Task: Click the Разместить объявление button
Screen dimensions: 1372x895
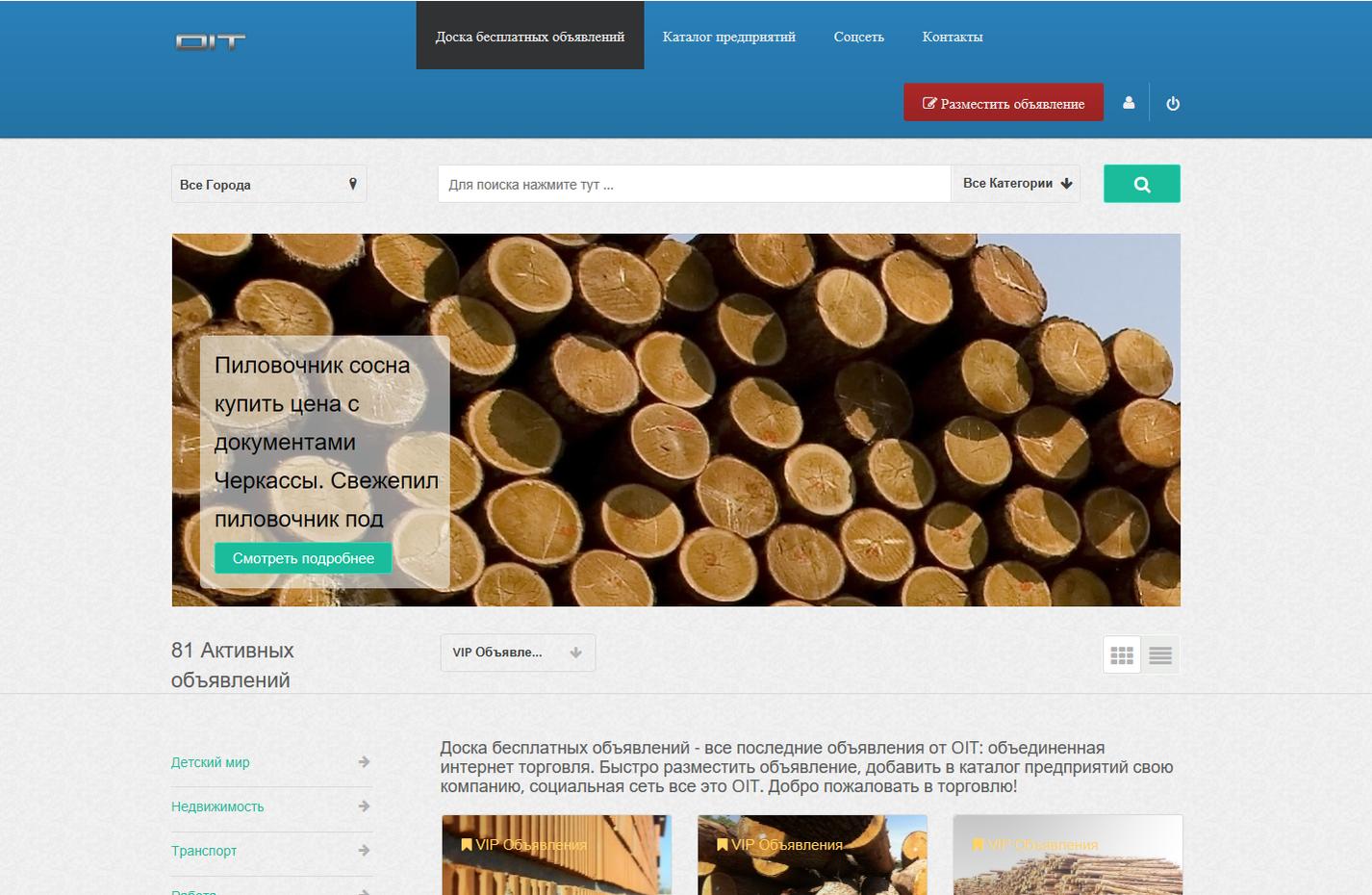Action: 1004,103
